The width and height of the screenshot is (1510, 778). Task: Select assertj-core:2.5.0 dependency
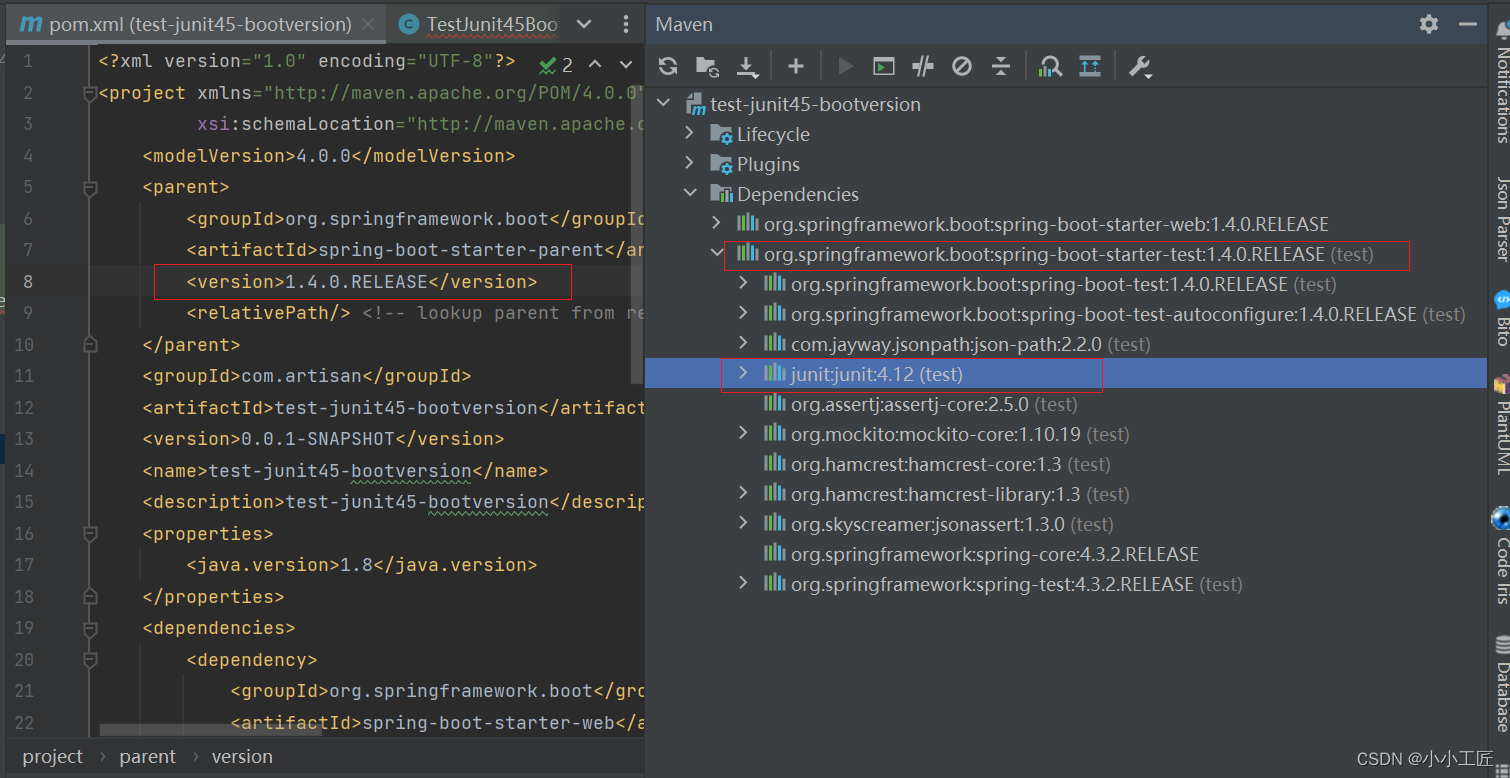[920, 404]
